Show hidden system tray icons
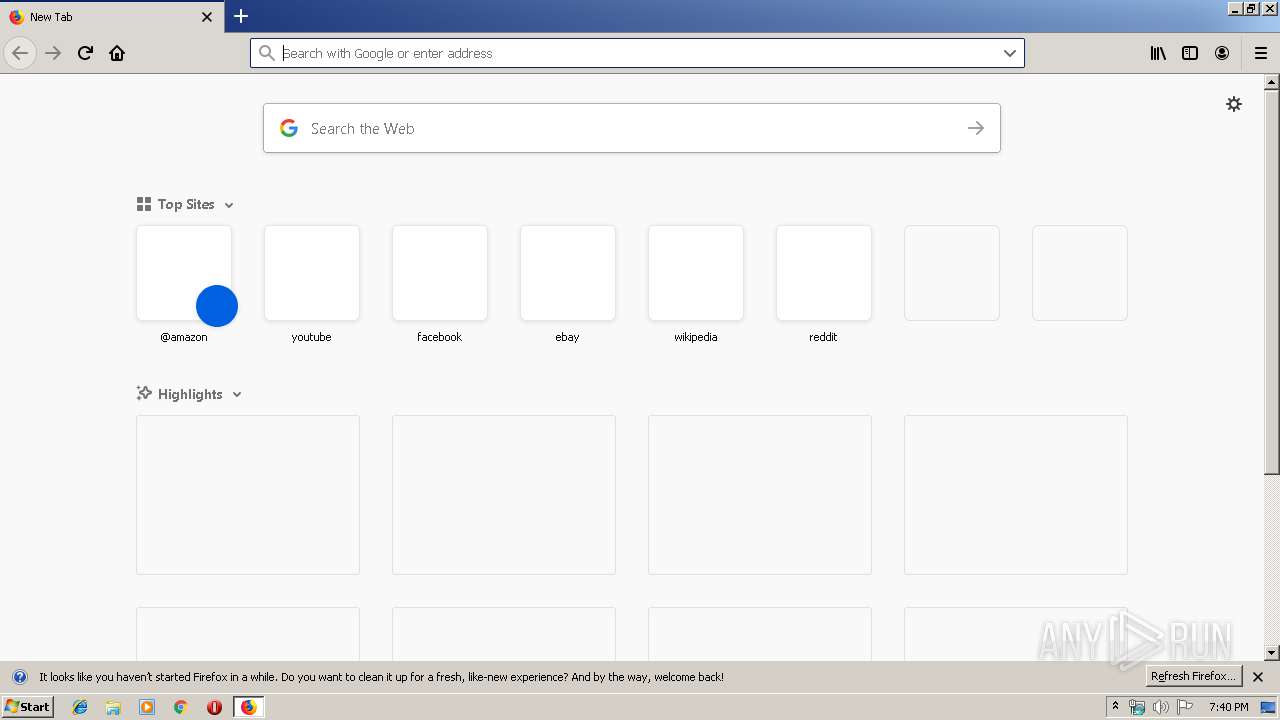 click(x=1115, y=707)
